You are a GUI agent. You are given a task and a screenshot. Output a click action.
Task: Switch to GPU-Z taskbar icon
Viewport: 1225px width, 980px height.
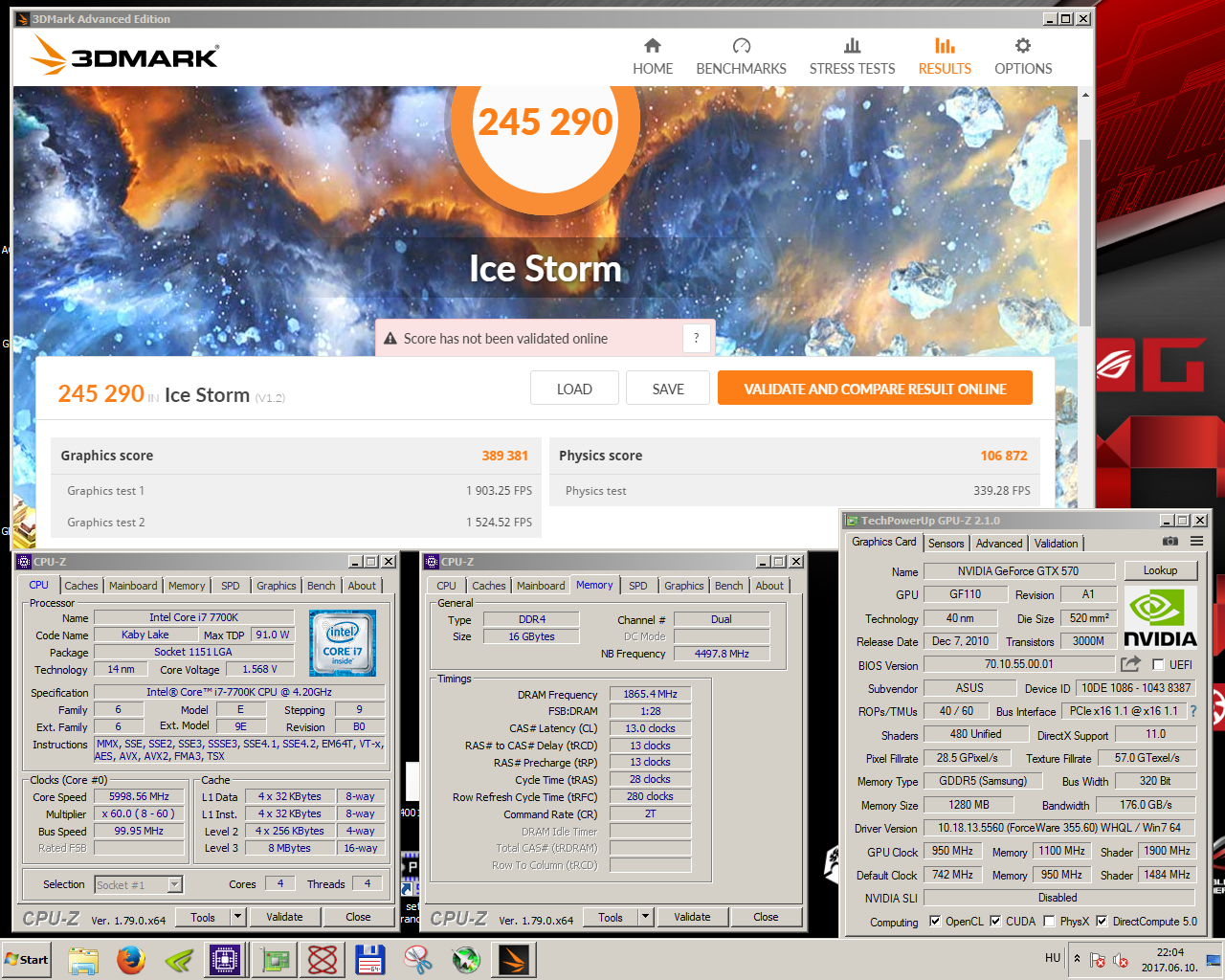click(275, 959)
